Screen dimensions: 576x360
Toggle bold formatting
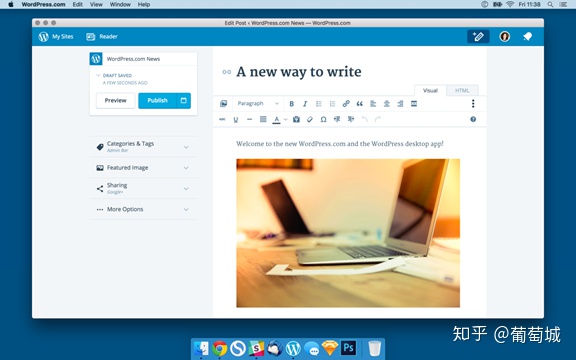click(x=291, y=104)
